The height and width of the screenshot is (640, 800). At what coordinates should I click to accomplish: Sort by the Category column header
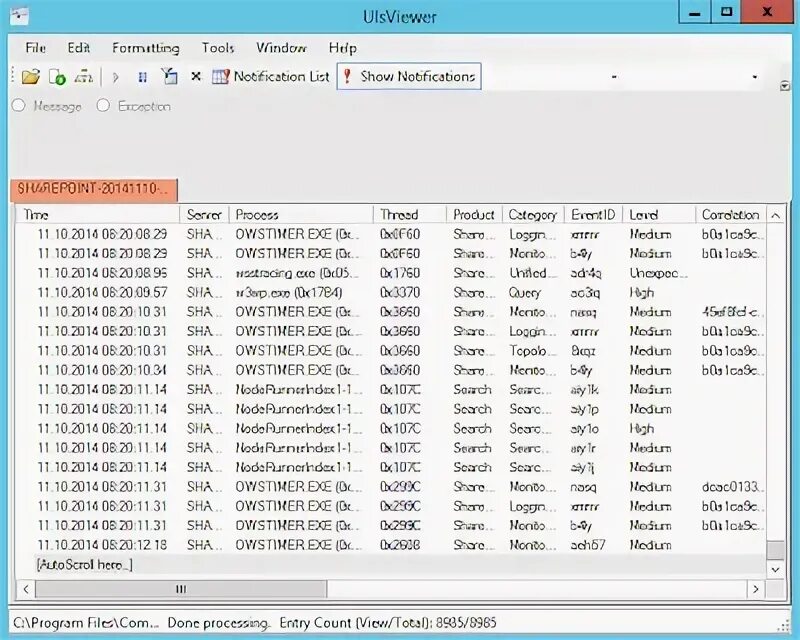coord(533,214)
